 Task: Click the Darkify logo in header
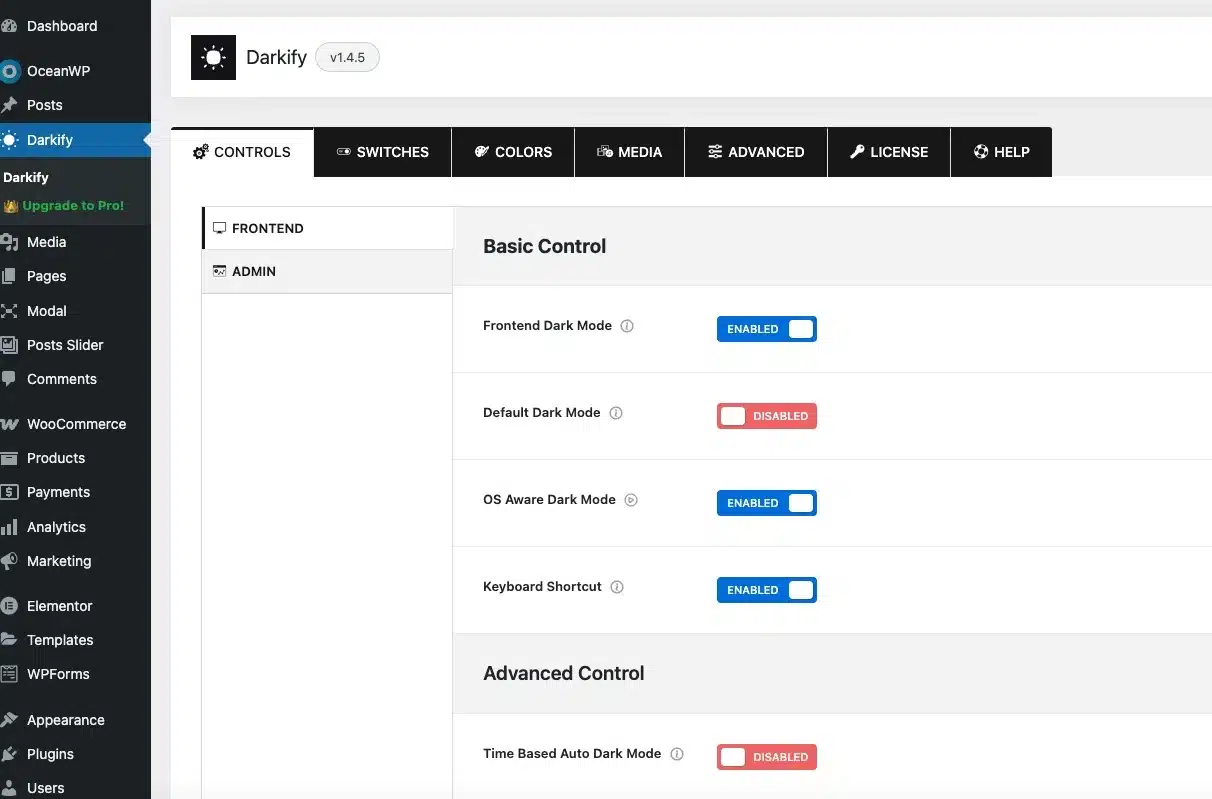(213, 58)
